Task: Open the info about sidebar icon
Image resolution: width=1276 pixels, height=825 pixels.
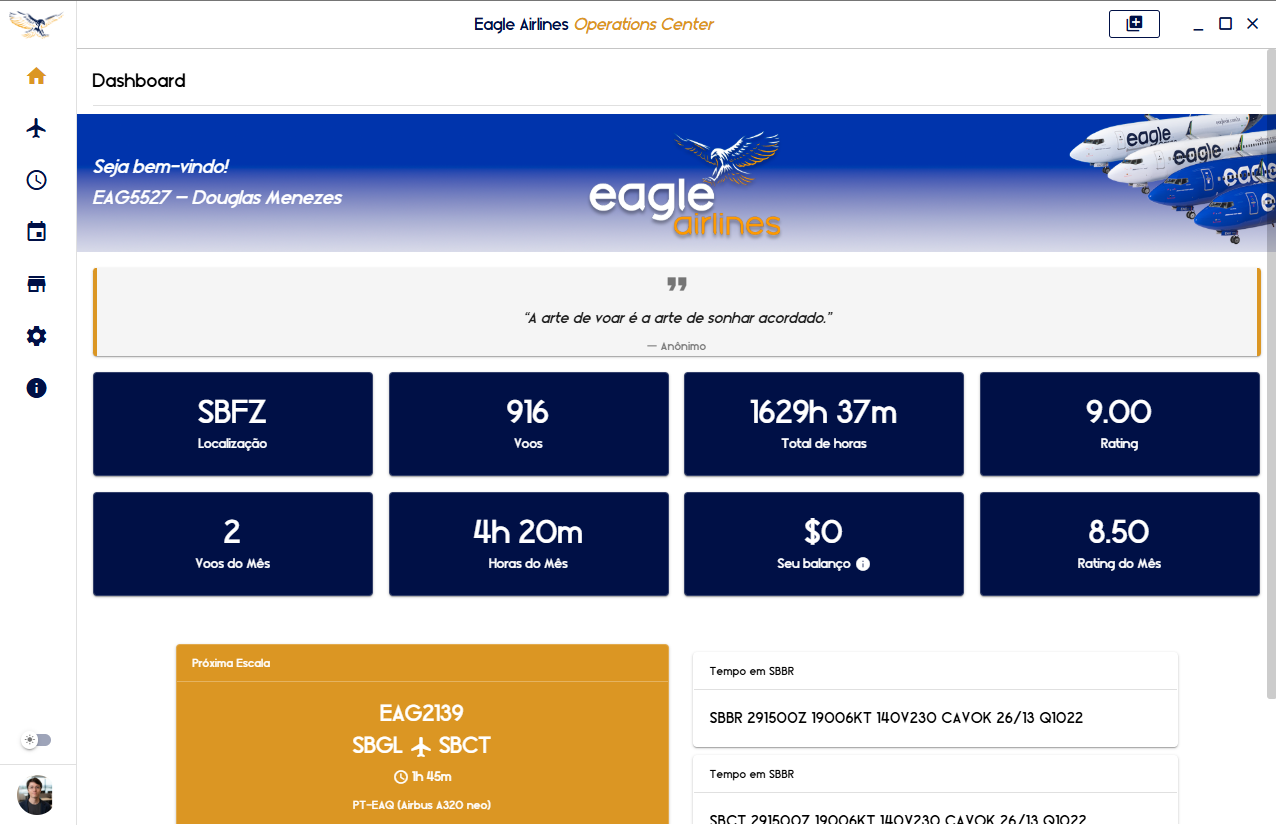Action: pyautogui.click(x=37, y=388)
